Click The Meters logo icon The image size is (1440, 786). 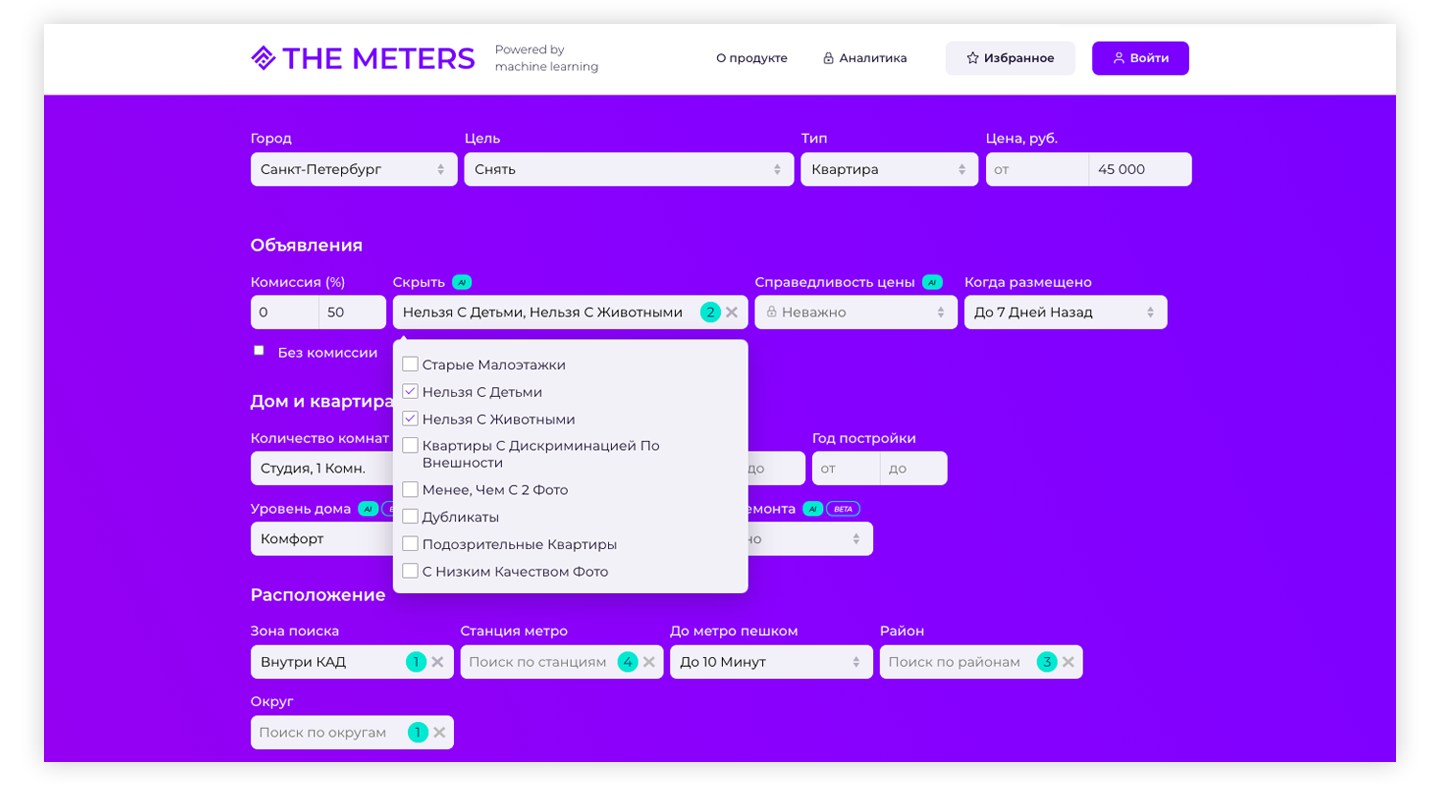click(263, 58)
